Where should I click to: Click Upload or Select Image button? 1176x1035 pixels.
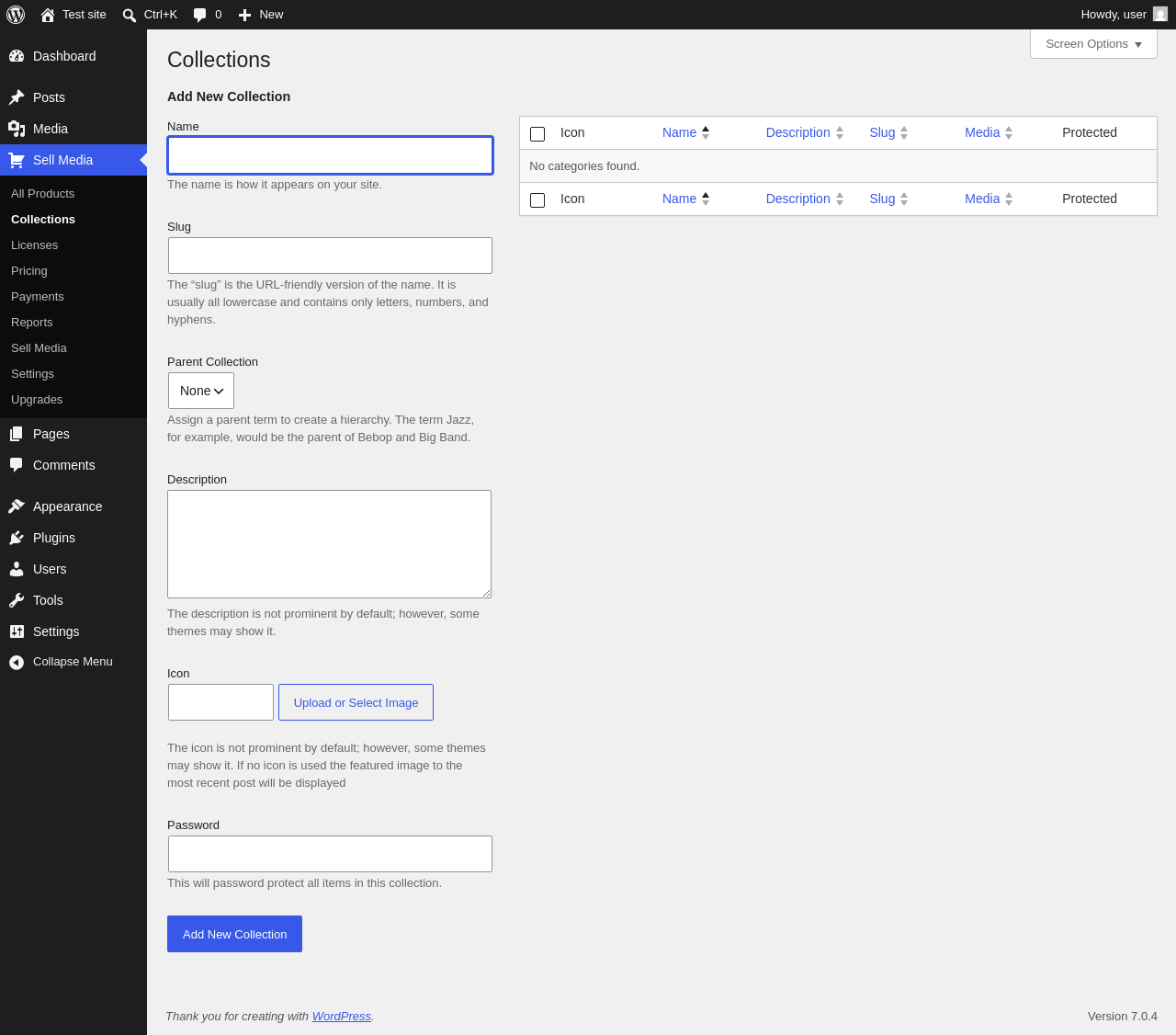pyautogui.click(x=356, y=702)
